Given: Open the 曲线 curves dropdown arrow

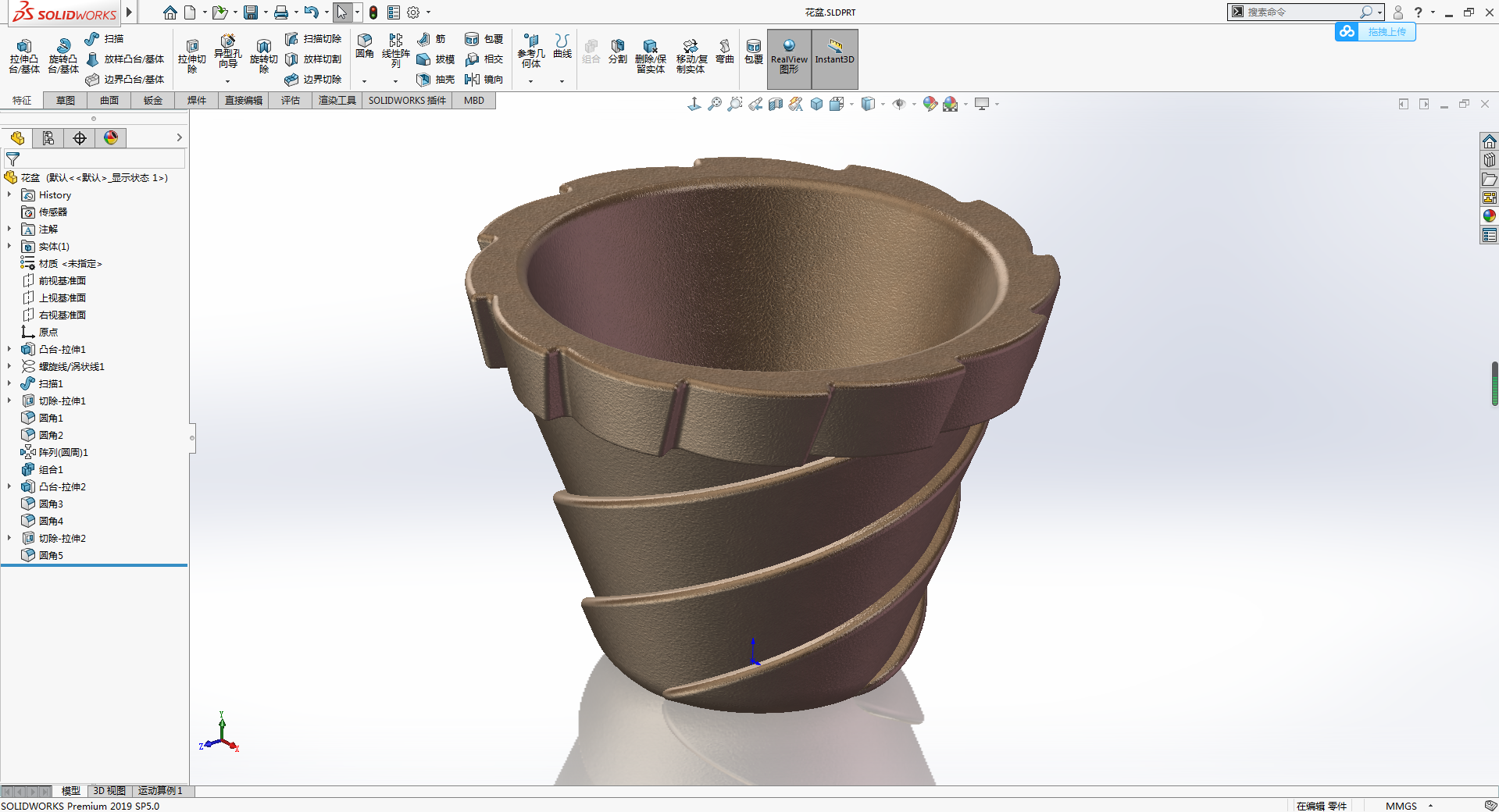Looking at the screenshot, I should 562,81.
